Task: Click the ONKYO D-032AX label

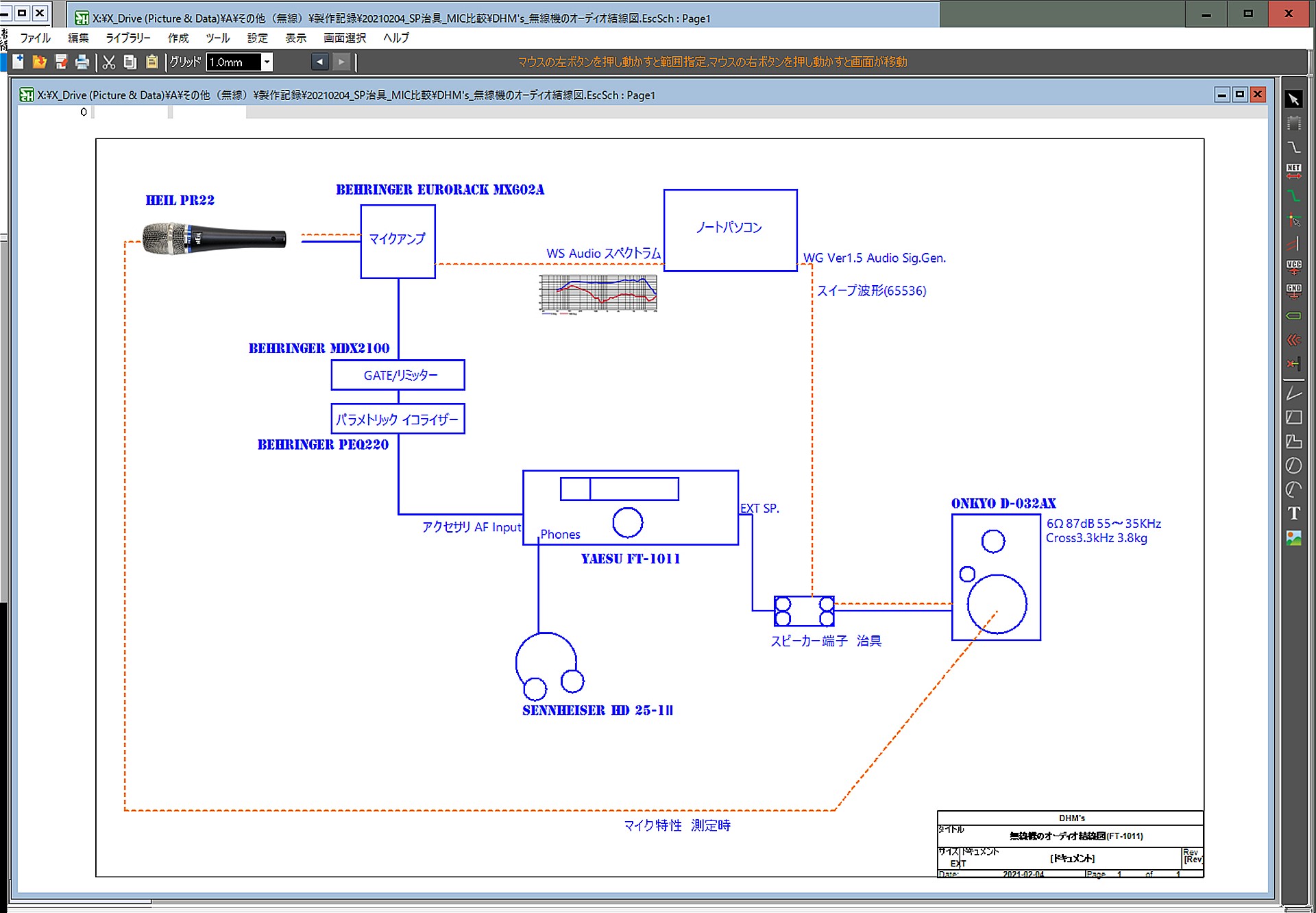Action: coord(1003,503)
